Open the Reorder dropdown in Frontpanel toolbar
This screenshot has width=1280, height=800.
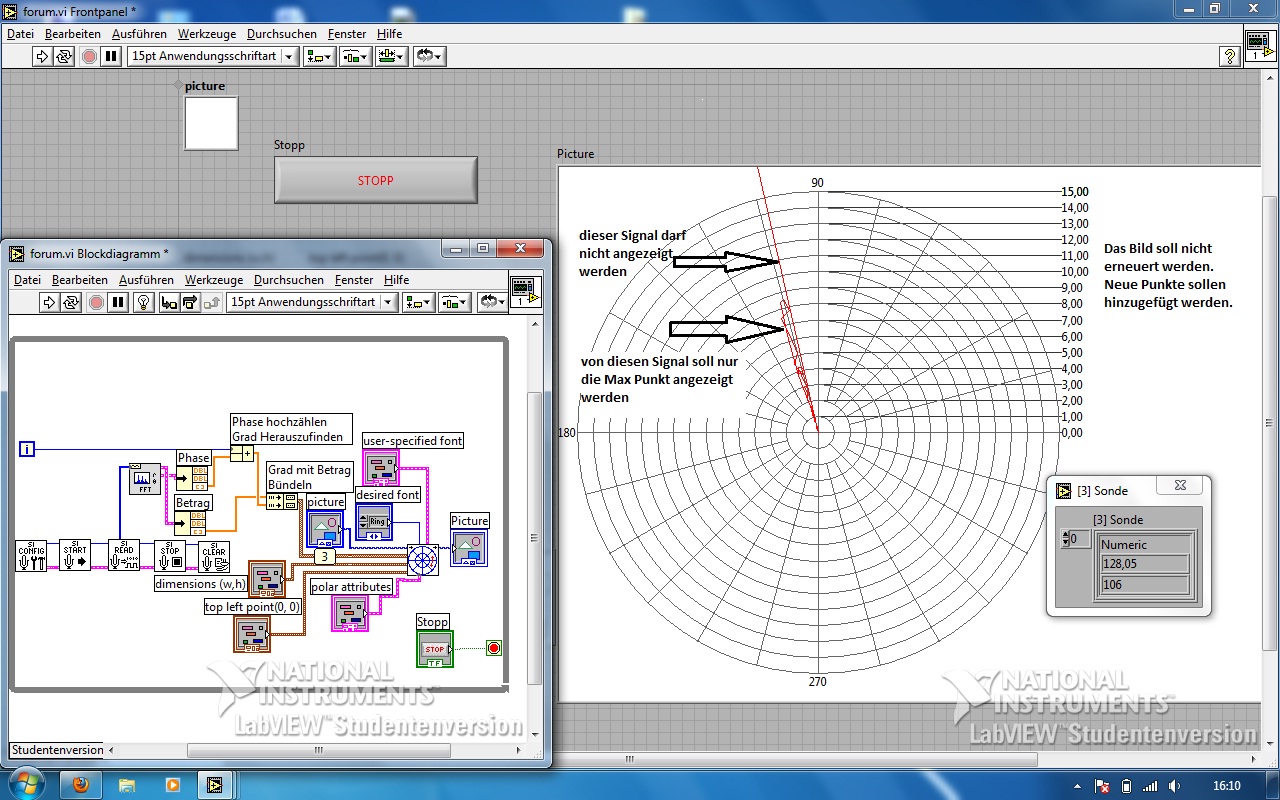tap(430, 57)
